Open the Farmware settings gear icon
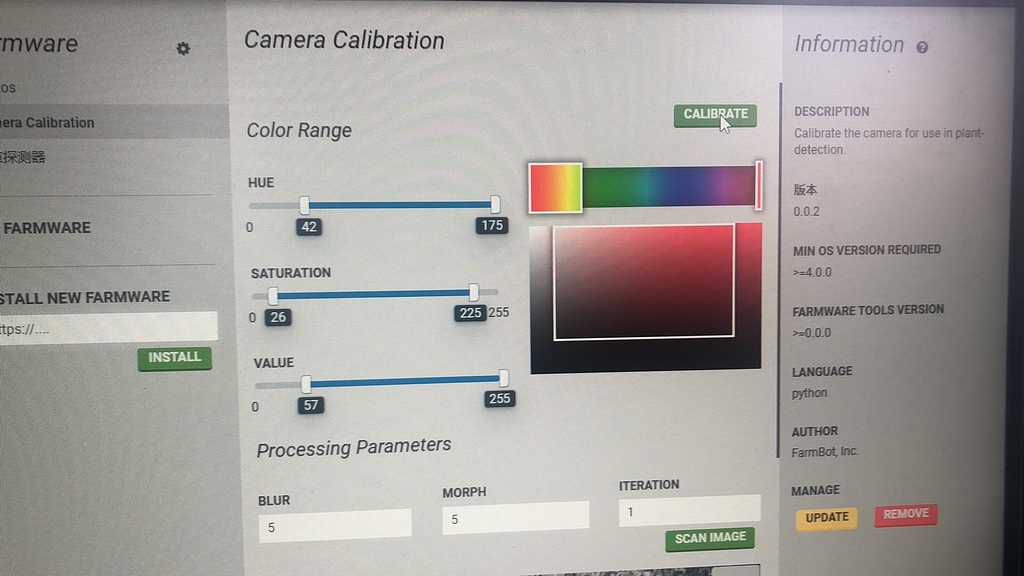The width and height of the screenshot is (1024, 576). [x=183, y=47]
